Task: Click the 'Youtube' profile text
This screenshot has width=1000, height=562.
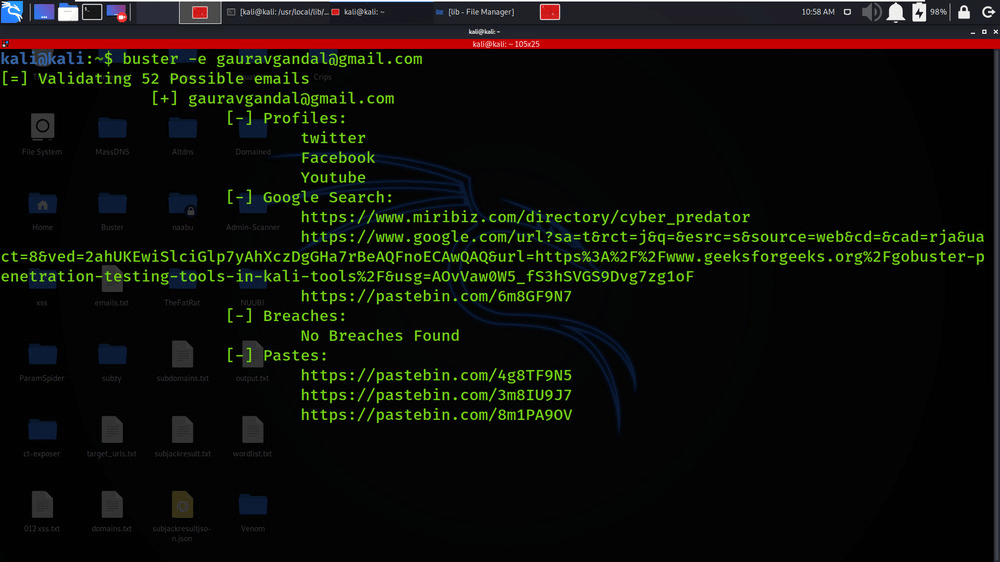Action: point(333,177)
